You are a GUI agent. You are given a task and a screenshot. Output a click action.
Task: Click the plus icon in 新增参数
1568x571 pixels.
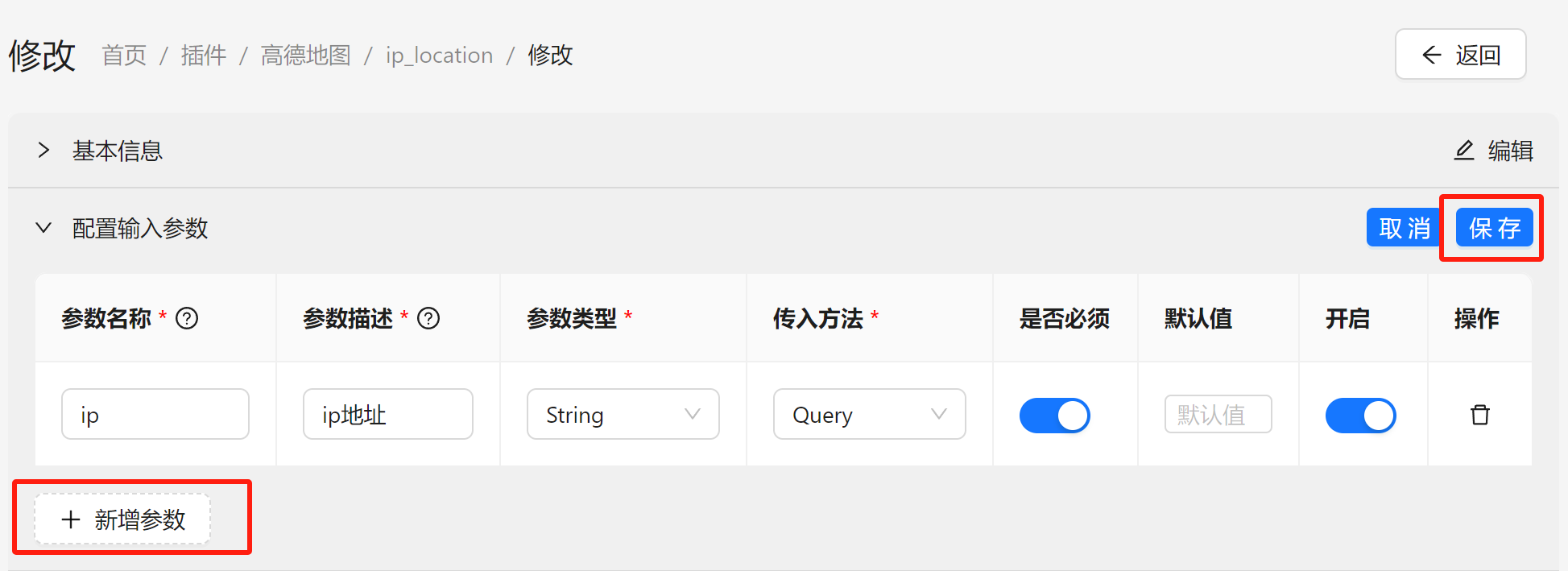[72, 519]
